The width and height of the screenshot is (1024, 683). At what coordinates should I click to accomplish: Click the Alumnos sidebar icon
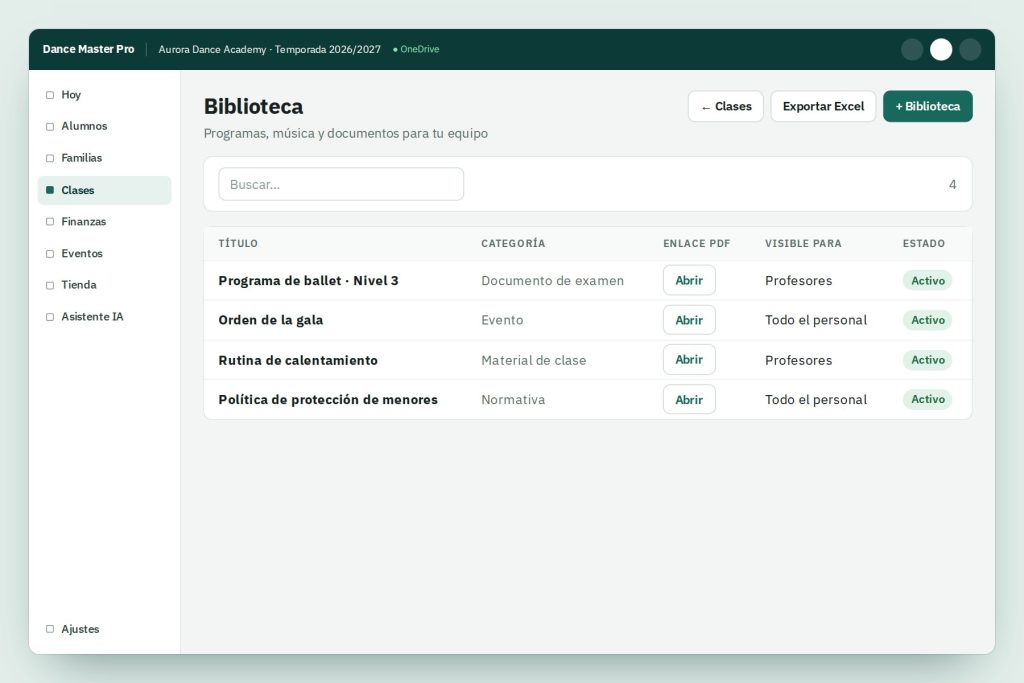pyautogui.click(x=50, y=127)
